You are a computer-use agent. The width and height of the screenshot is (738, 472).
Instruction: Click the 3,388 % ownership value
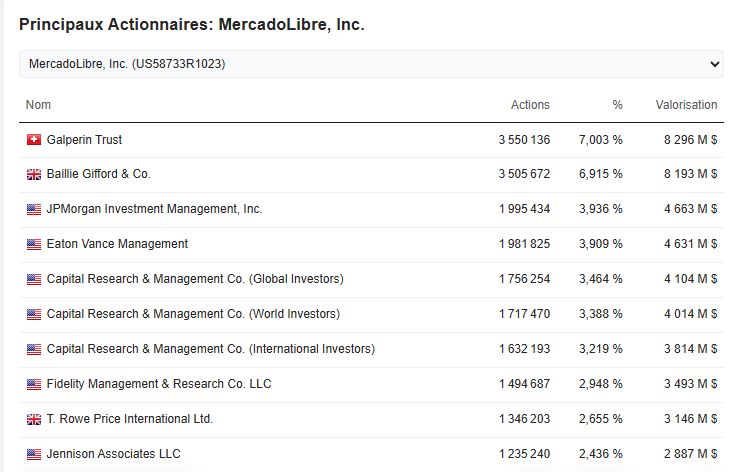(601, 314)
